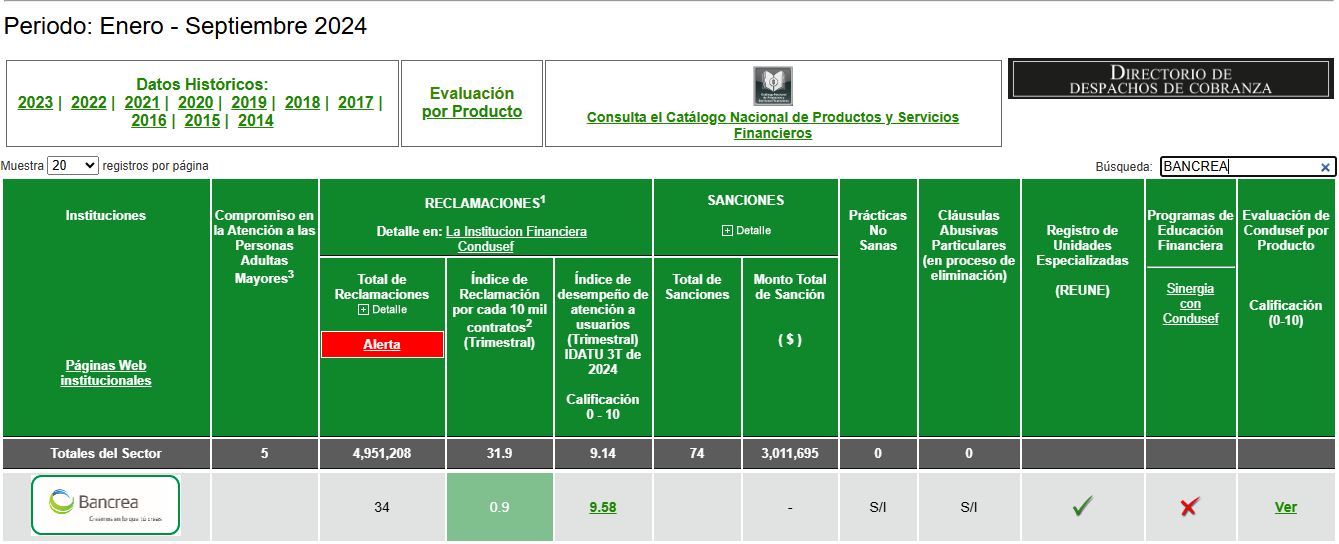The image size is (1339, 544).
Task: Clear the search box with the X icon
Action: (1325, 168)
